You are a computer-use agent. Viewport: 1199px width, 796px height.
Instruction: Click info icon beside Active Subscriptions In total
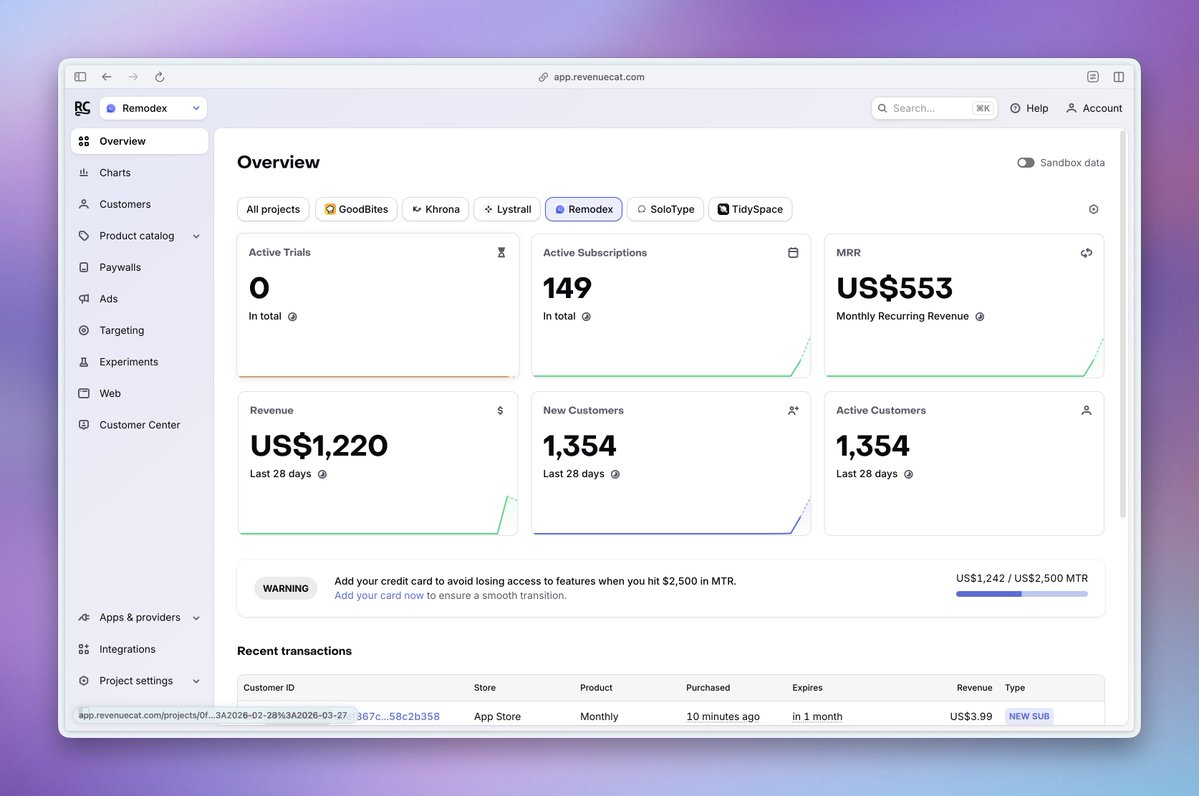(x=586, y=317)
